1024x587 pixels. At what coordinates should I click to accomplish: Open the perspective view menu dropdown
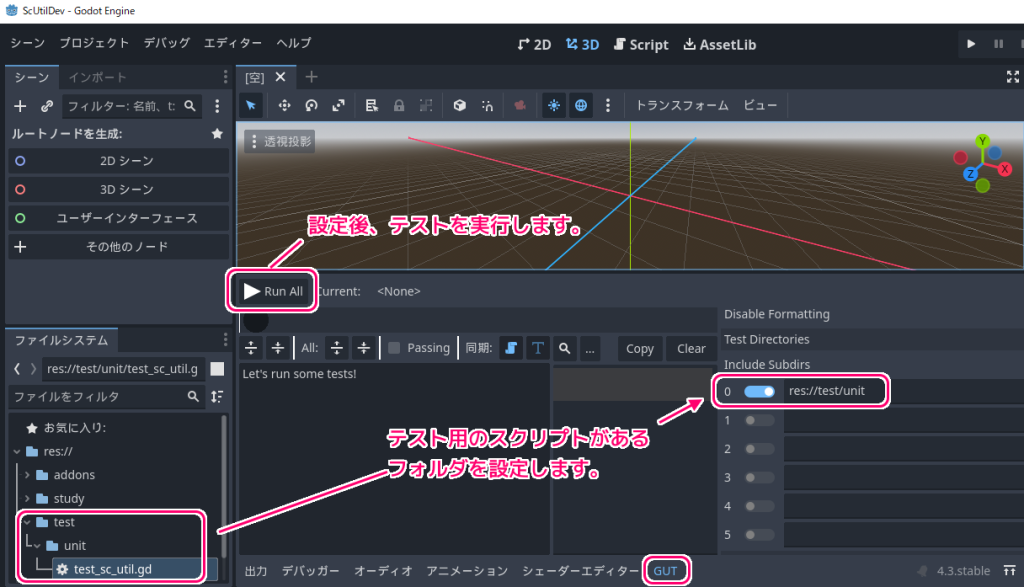280,142
